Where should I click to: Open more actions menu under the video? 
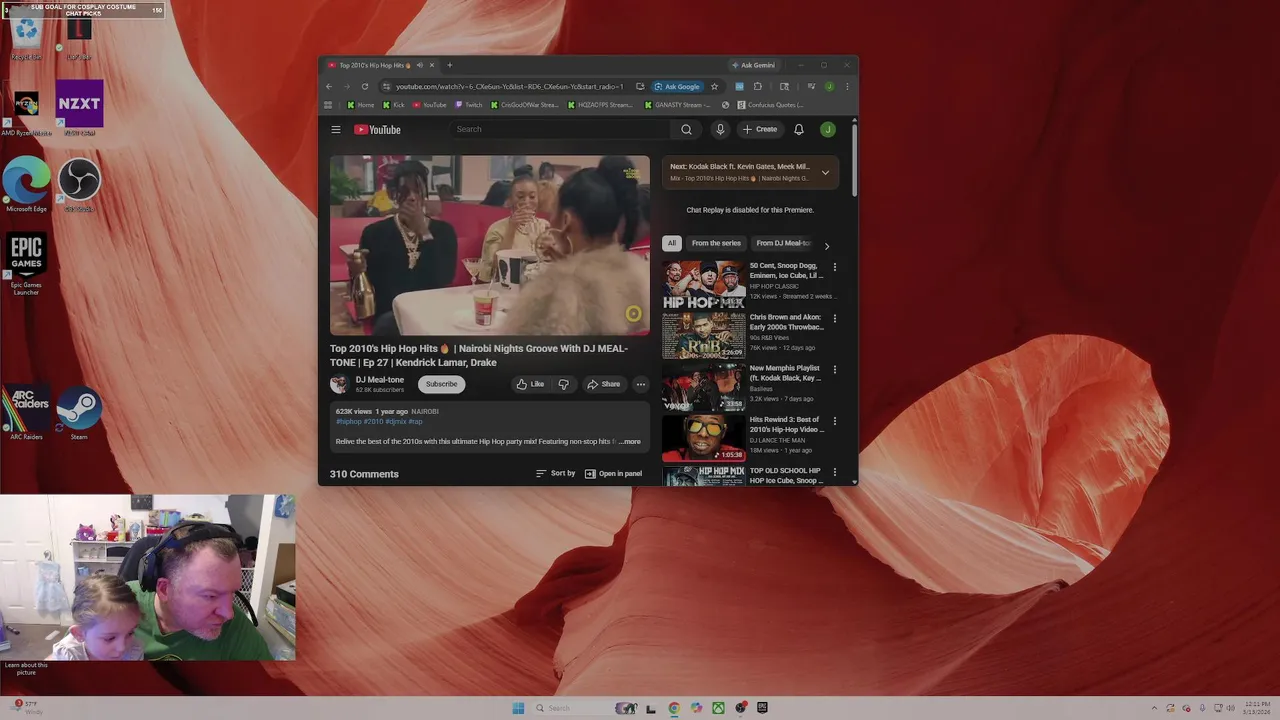coord(641,384)
